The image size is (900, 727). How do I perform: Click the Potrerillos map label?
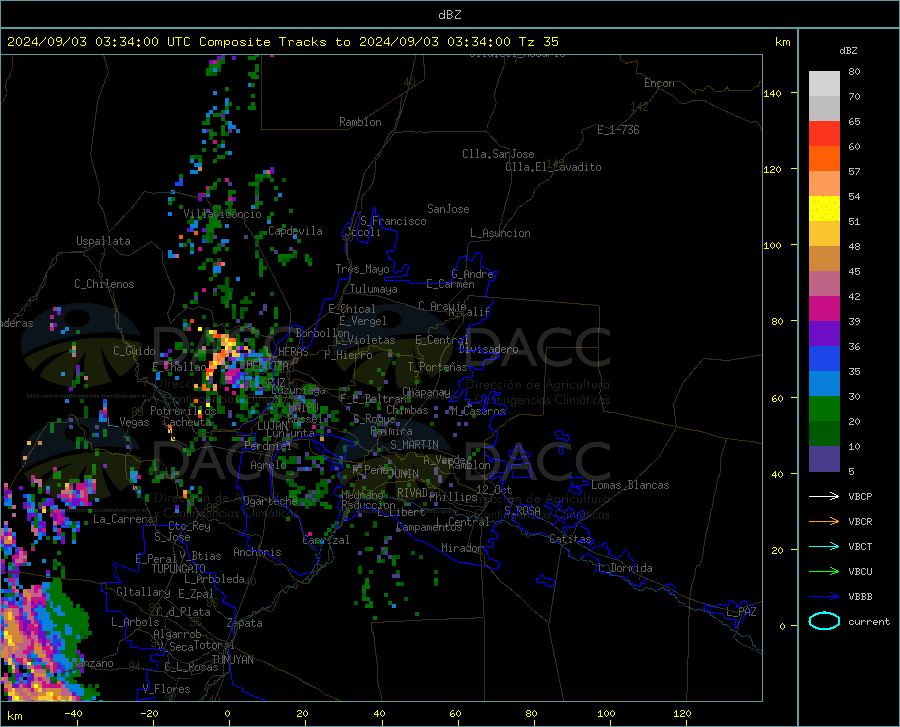(x=183, y=411)
